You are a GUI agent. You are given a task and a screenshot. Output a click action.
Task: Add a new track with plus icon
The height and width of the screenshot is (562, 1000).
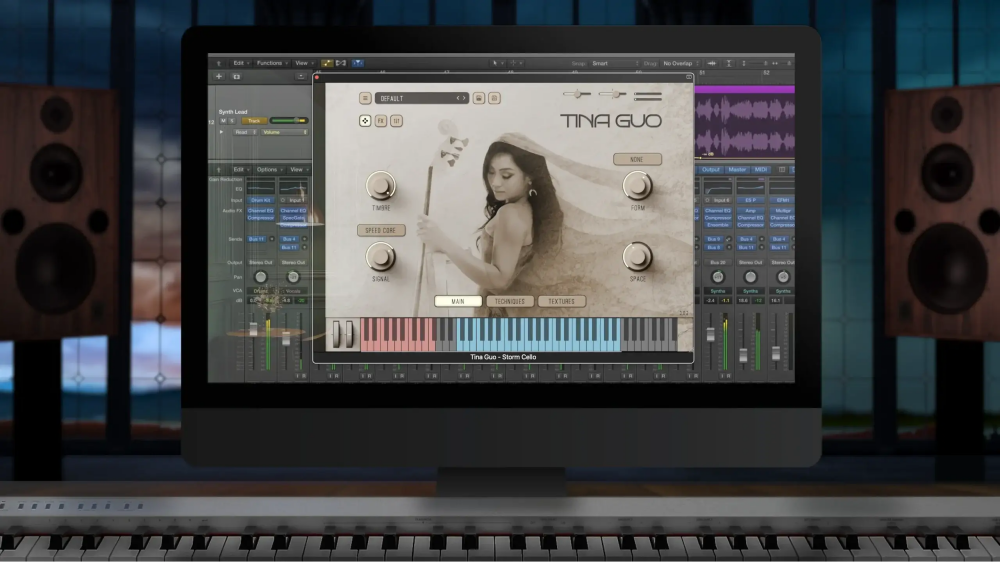(x=219, y=77)
